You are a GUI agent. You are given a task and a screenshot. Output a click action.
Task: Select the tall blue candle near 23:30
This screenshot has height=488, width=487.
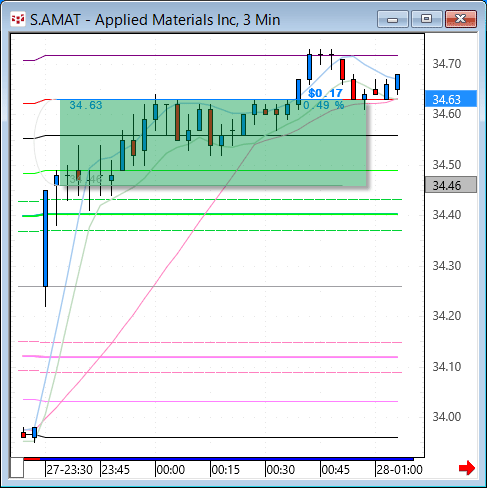click(46, 238)
